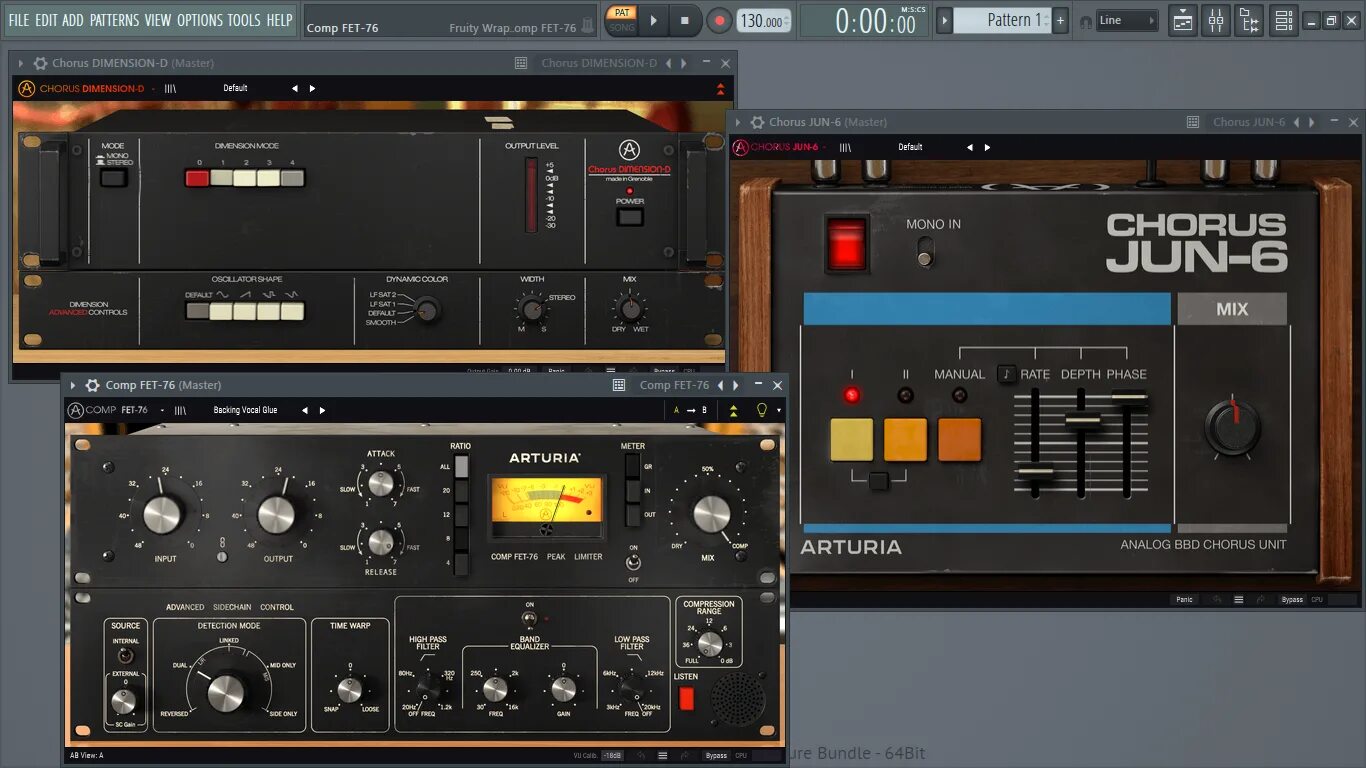The height and width of the screenshot is (768, 1366).
Task: Open the FILE menu
Action: [x=19, y=20]
